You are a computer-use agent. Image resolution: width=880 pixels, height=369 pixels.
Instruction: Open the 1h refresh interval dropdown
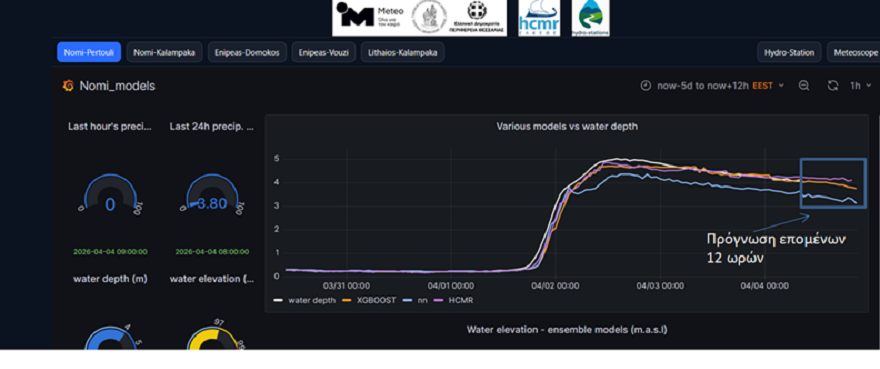pyautogui.click(x=860, y=85)
